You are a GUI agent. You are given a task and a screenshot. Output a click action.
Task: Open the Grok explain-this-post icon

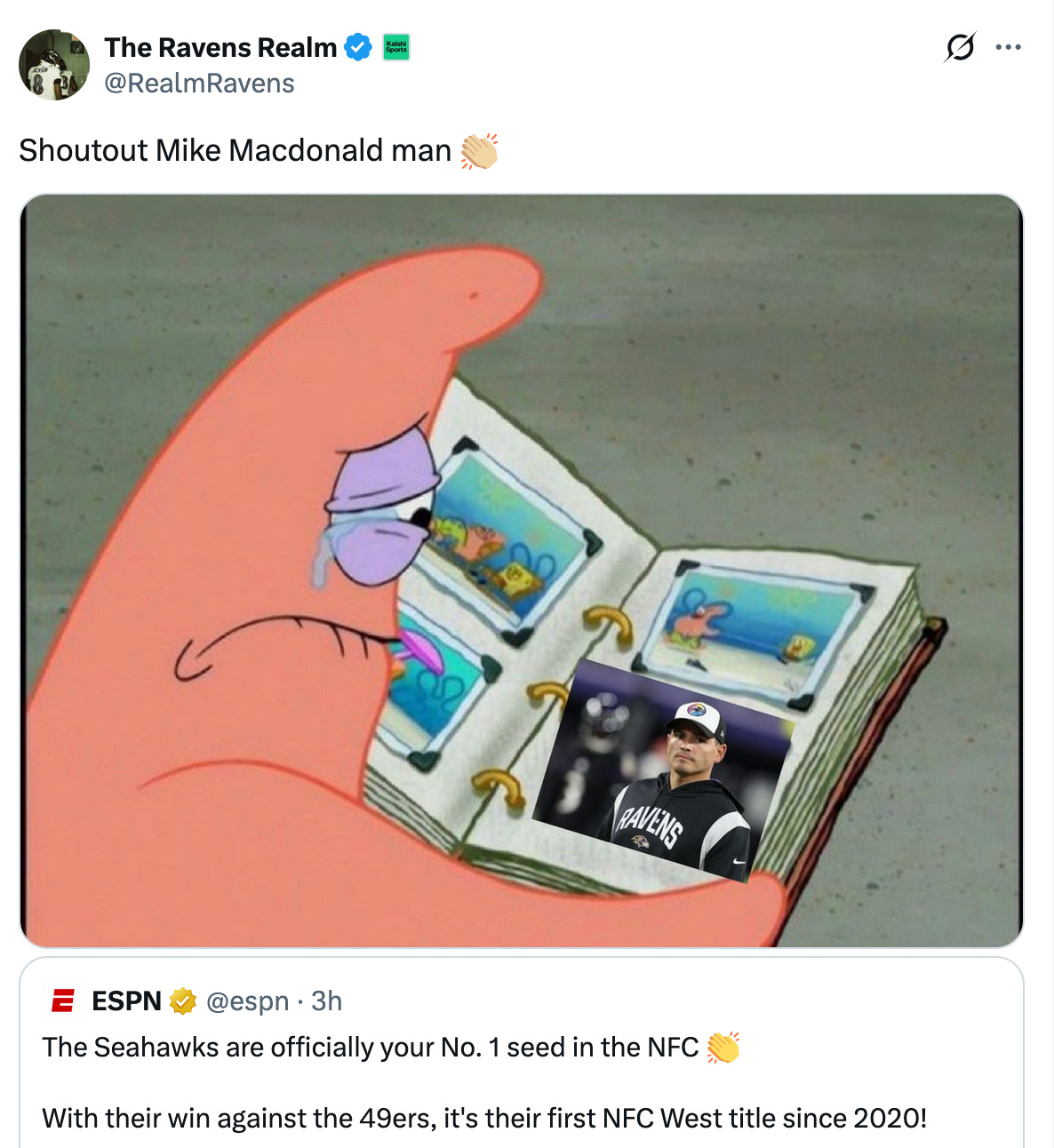960,47
